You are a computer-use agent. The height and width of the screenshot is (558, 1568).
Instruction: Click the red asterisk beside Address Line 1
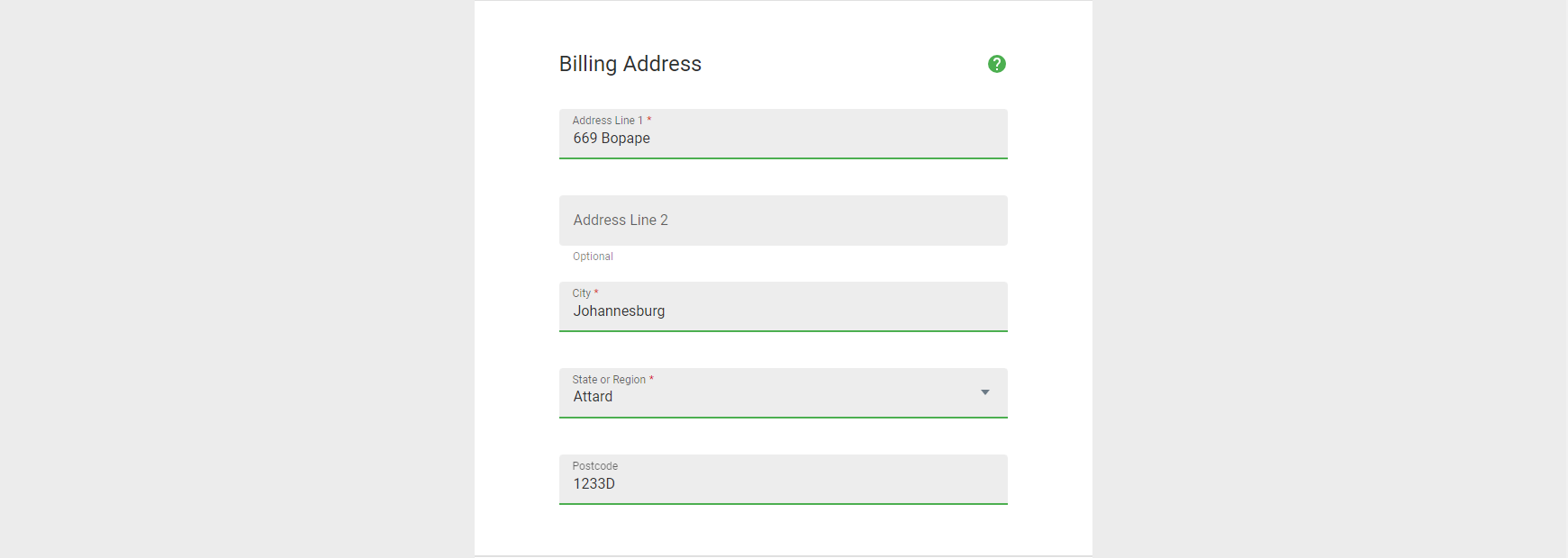tap(649, 120)
